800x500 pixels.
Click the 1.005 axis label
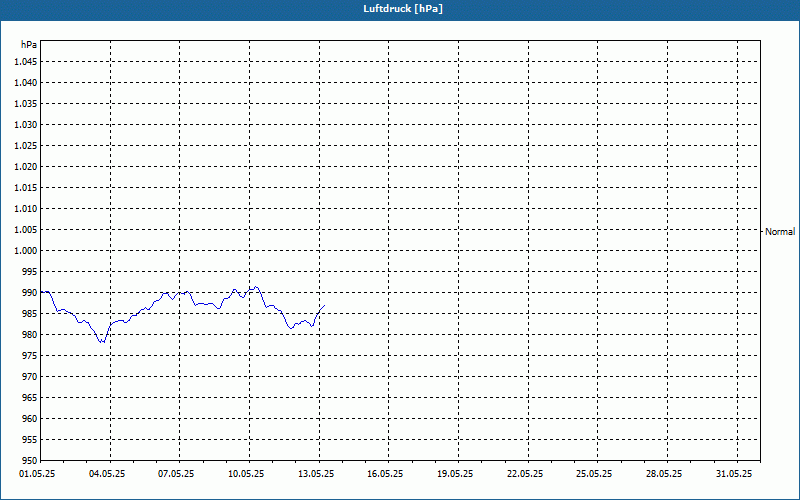[x=26, y=230]
